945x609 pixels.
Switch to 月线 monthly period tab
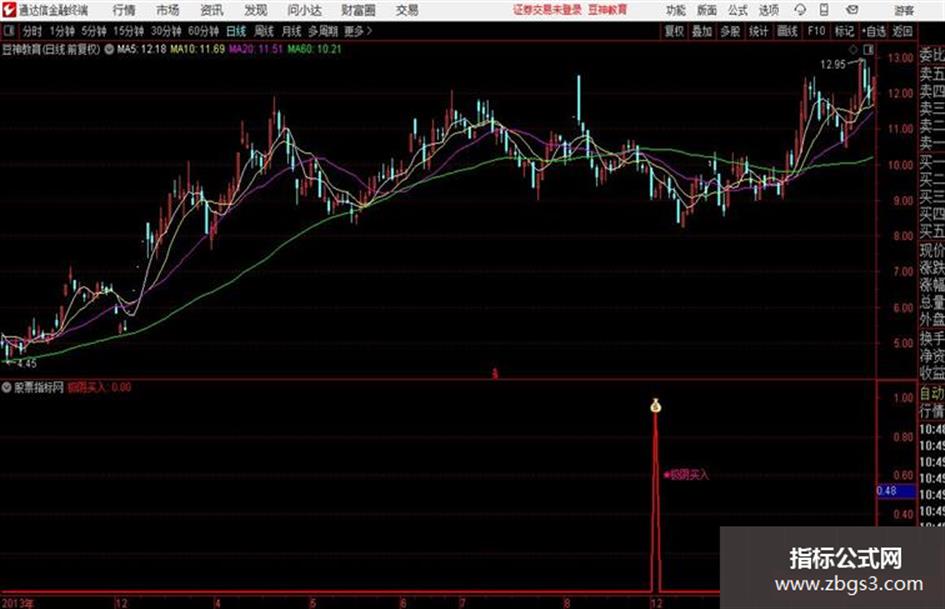291,31
